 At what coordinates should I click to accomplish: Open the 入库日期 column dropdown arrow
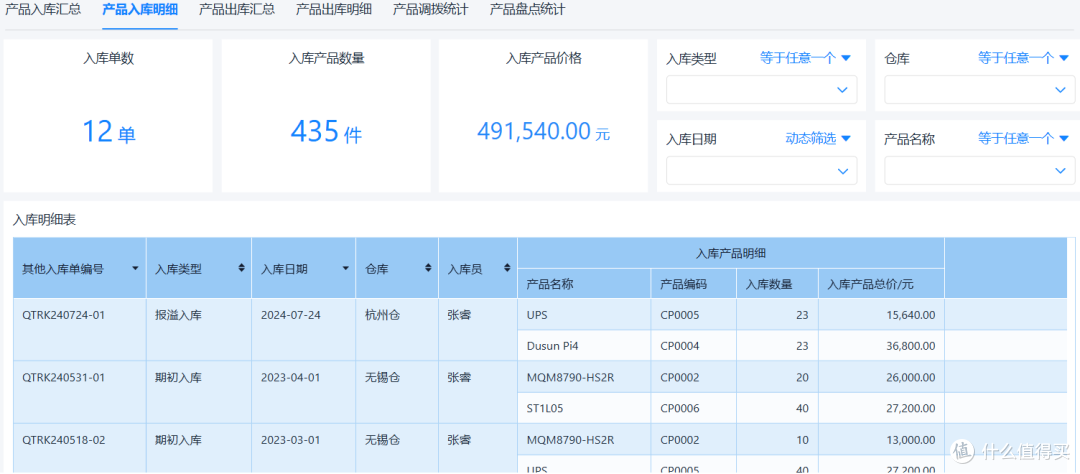(x=345, y=268)
